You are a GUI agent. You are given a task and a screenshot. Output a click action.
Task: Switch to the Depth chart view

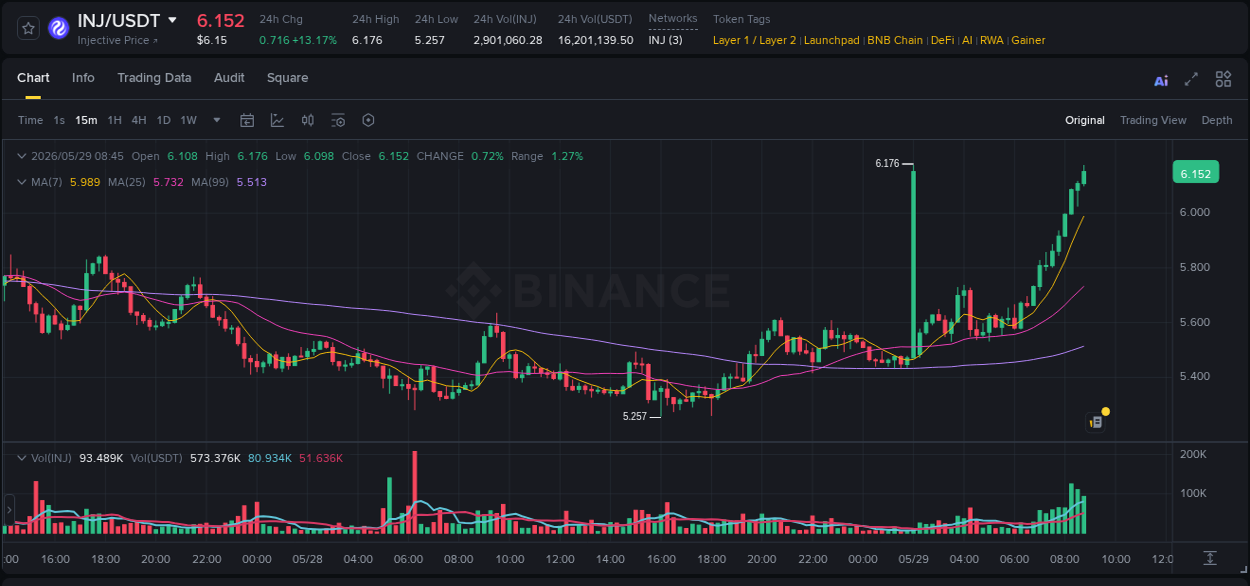tap(1217, 120)
